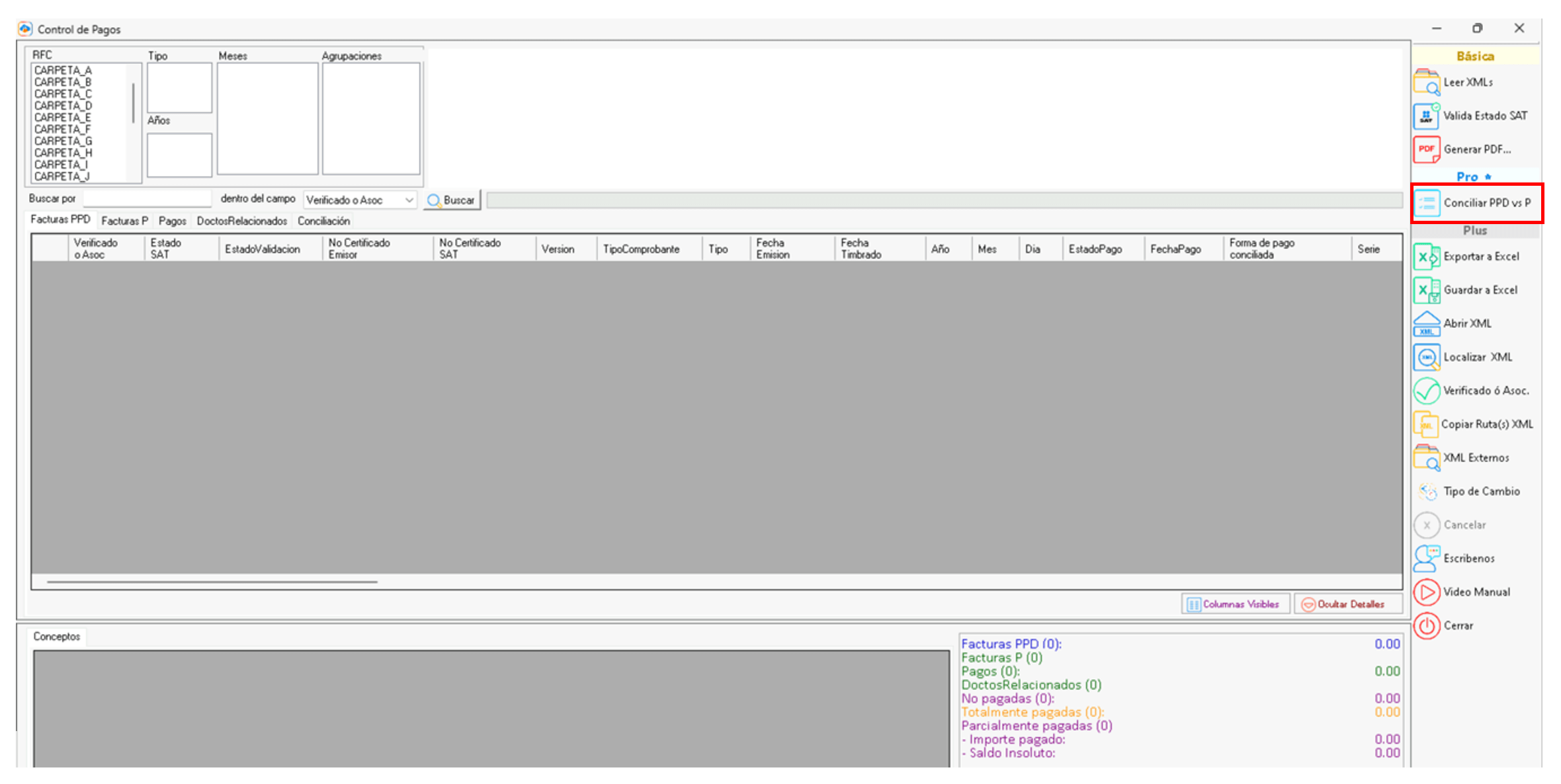Expand the Verificado o Asoc dropdown

pyautogui.click(x=409, y=200)
